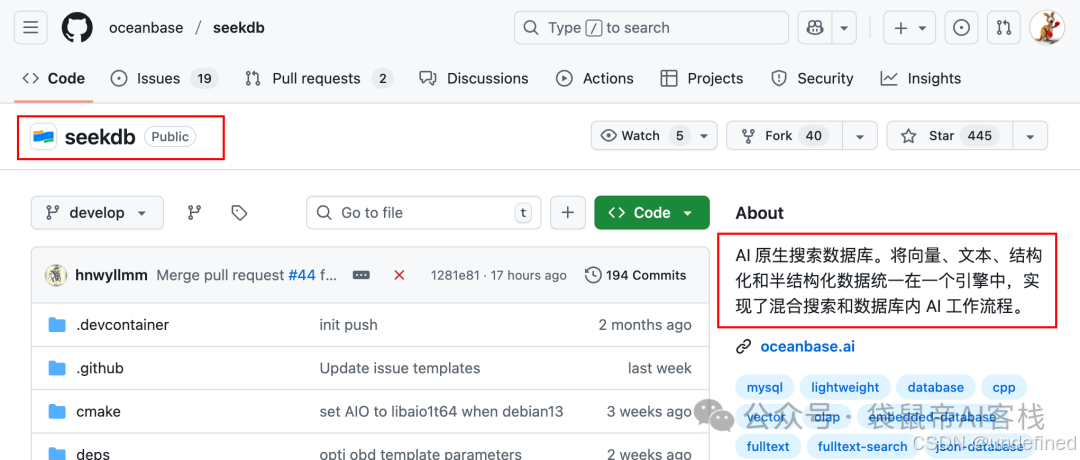
Task: Open the hamburger navigation menu
Action: [30, 28]
